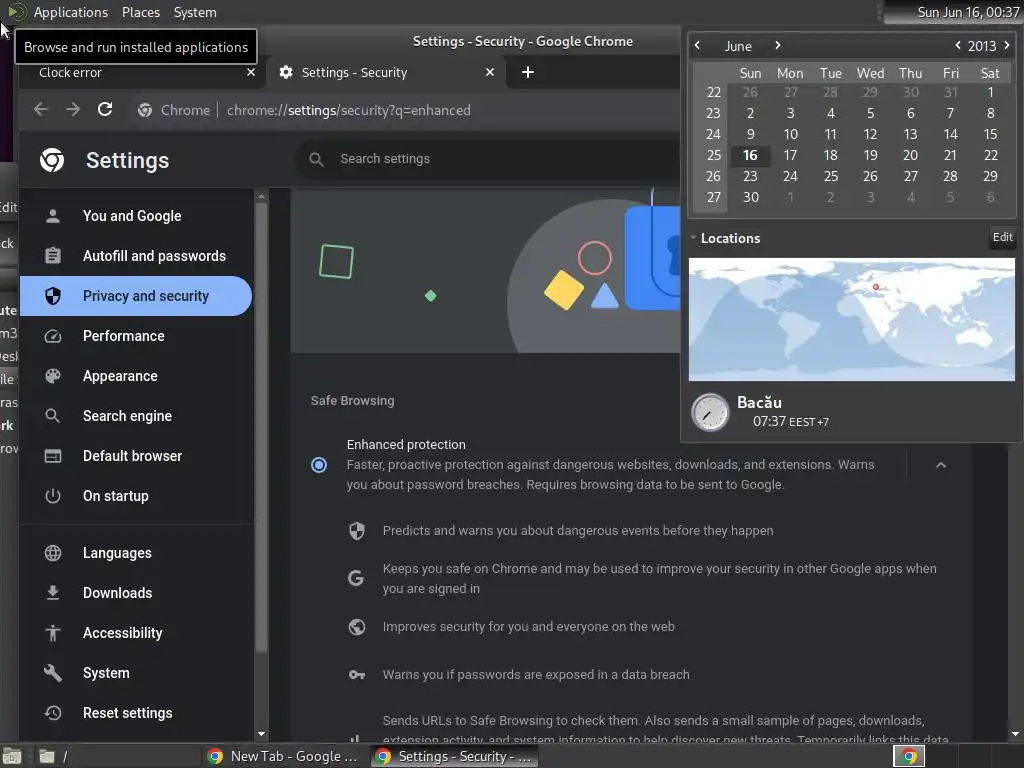
Task: Go back using the browser back arrow
Action: [41, 110]
